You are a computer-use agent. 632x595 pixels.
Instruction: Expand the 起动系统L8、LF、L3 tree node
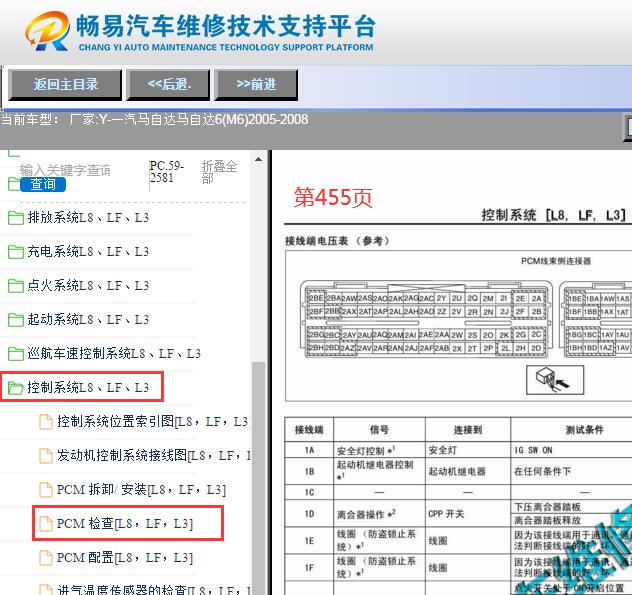88,320
